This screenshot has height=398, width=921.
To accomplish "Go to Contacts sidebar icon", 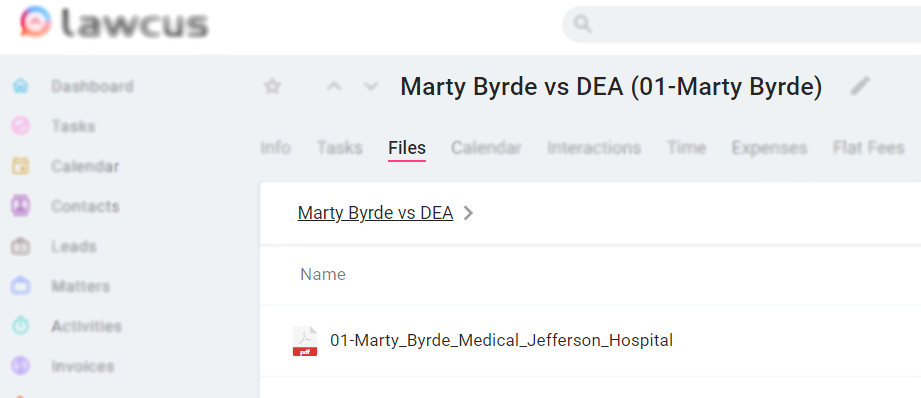I will (x=21, y=206).
